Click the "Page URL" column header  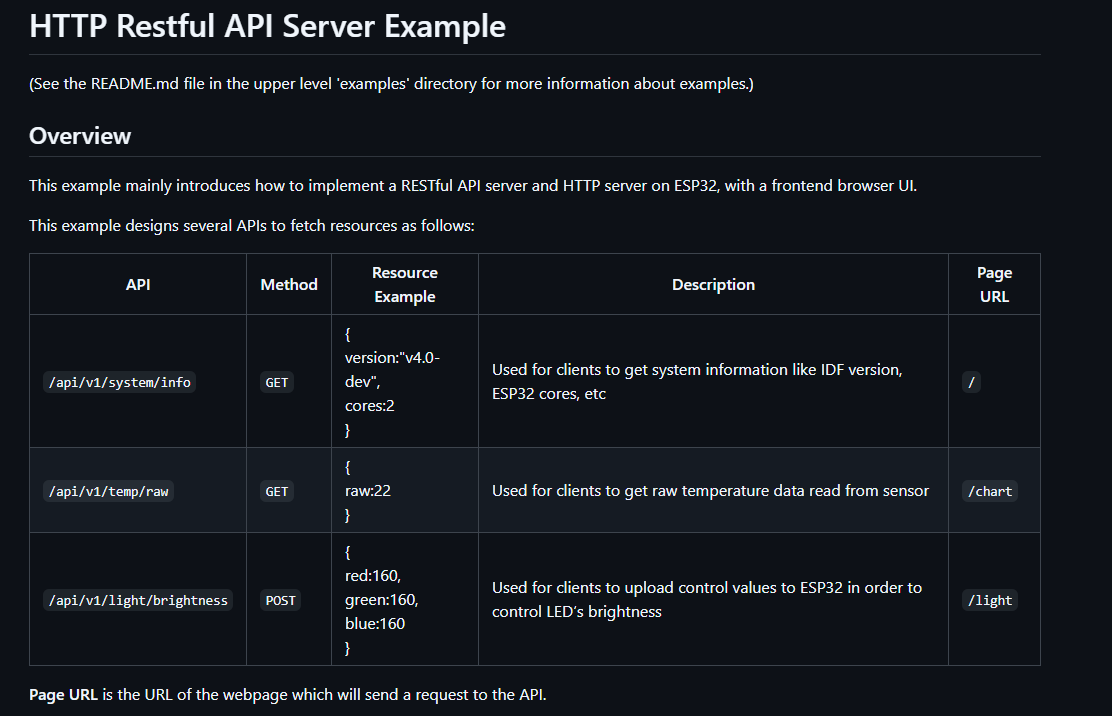[x=994, y=285]
